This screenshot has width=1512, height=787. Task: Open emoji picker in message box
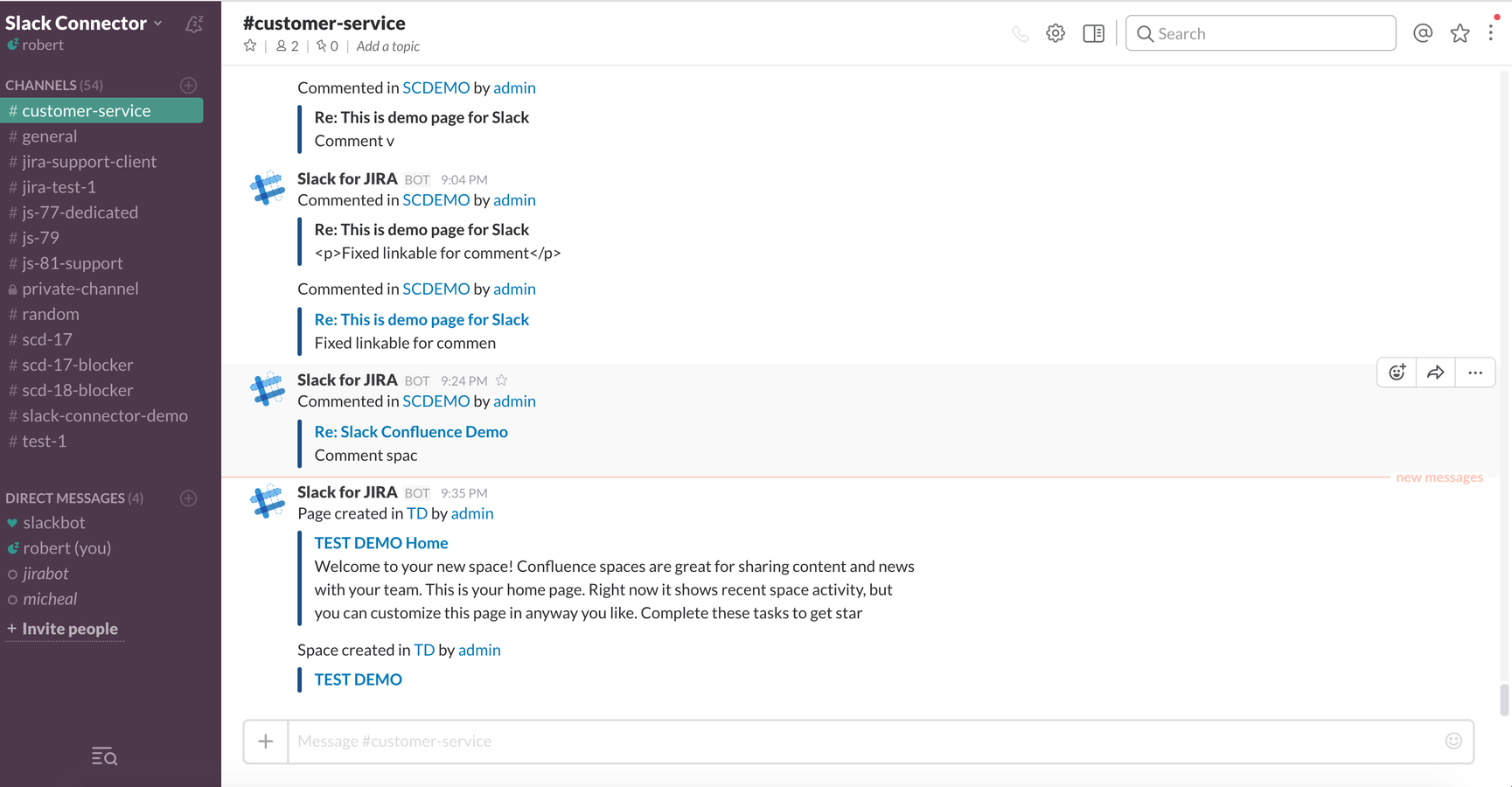point(1453,741)
